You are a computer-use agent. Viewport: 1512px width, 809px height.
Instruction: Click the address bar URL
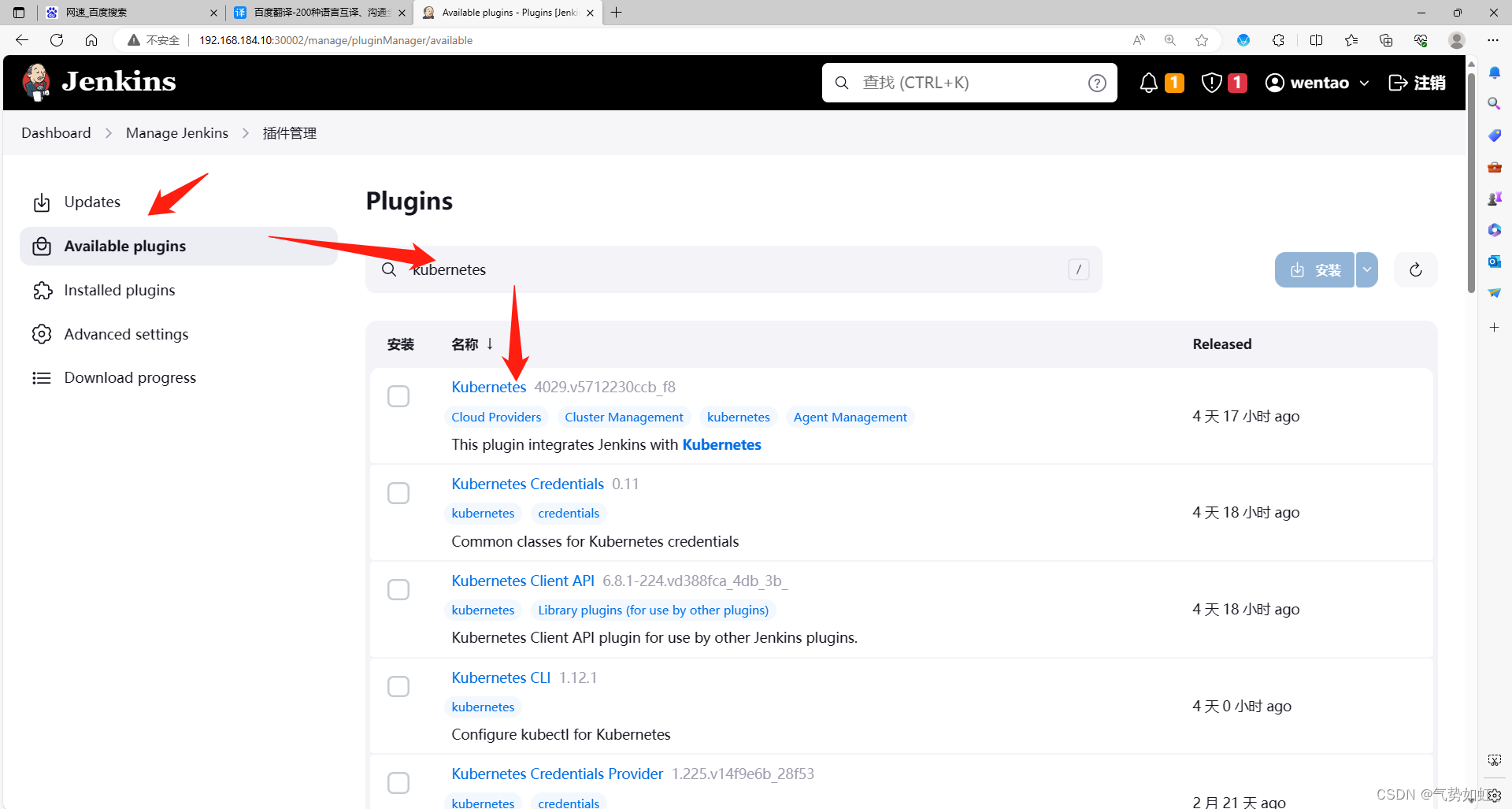point(335,40)
